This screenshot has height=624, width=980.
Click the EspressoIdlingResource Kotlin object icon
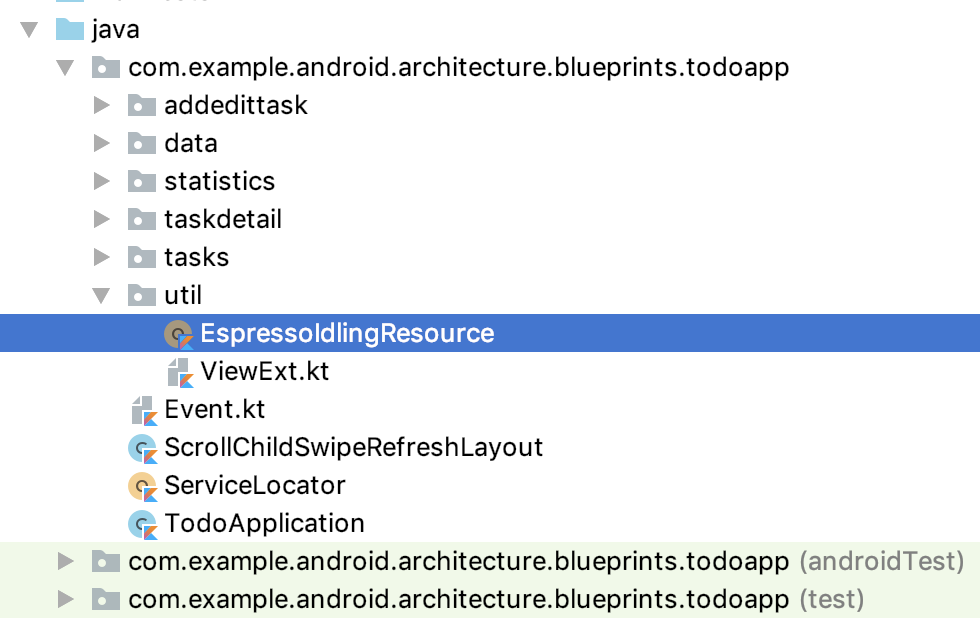coord(179,334)
